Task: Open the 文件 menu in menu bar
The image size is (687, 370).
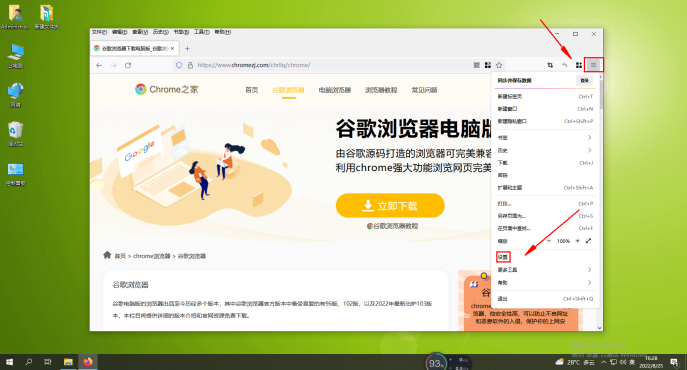Action: coord(99,32)
